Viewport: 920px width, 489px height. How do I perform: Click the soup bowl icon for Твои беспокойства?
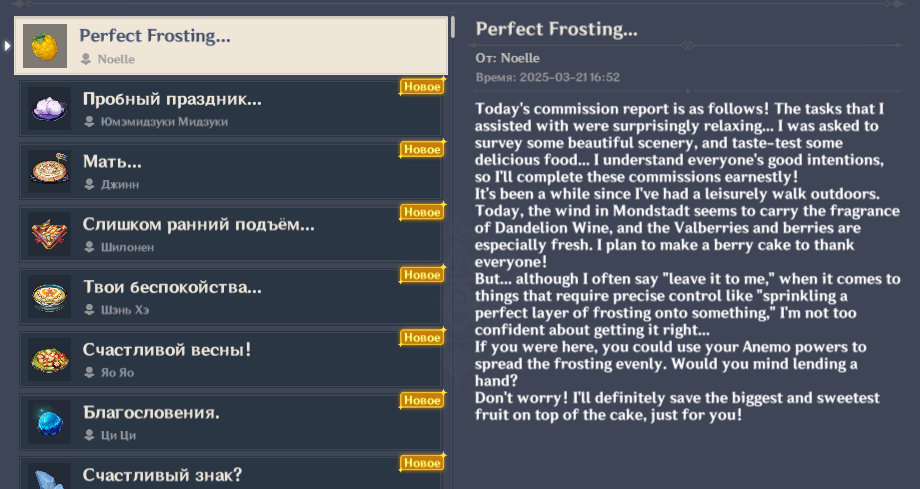click(50, 296)
